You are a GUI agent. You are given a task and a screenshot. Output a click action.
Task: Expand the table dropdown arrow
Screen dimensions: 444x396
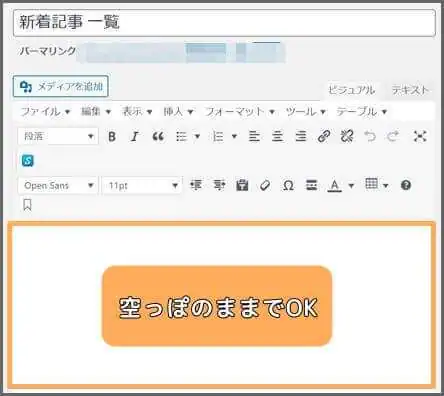(386, 185)
